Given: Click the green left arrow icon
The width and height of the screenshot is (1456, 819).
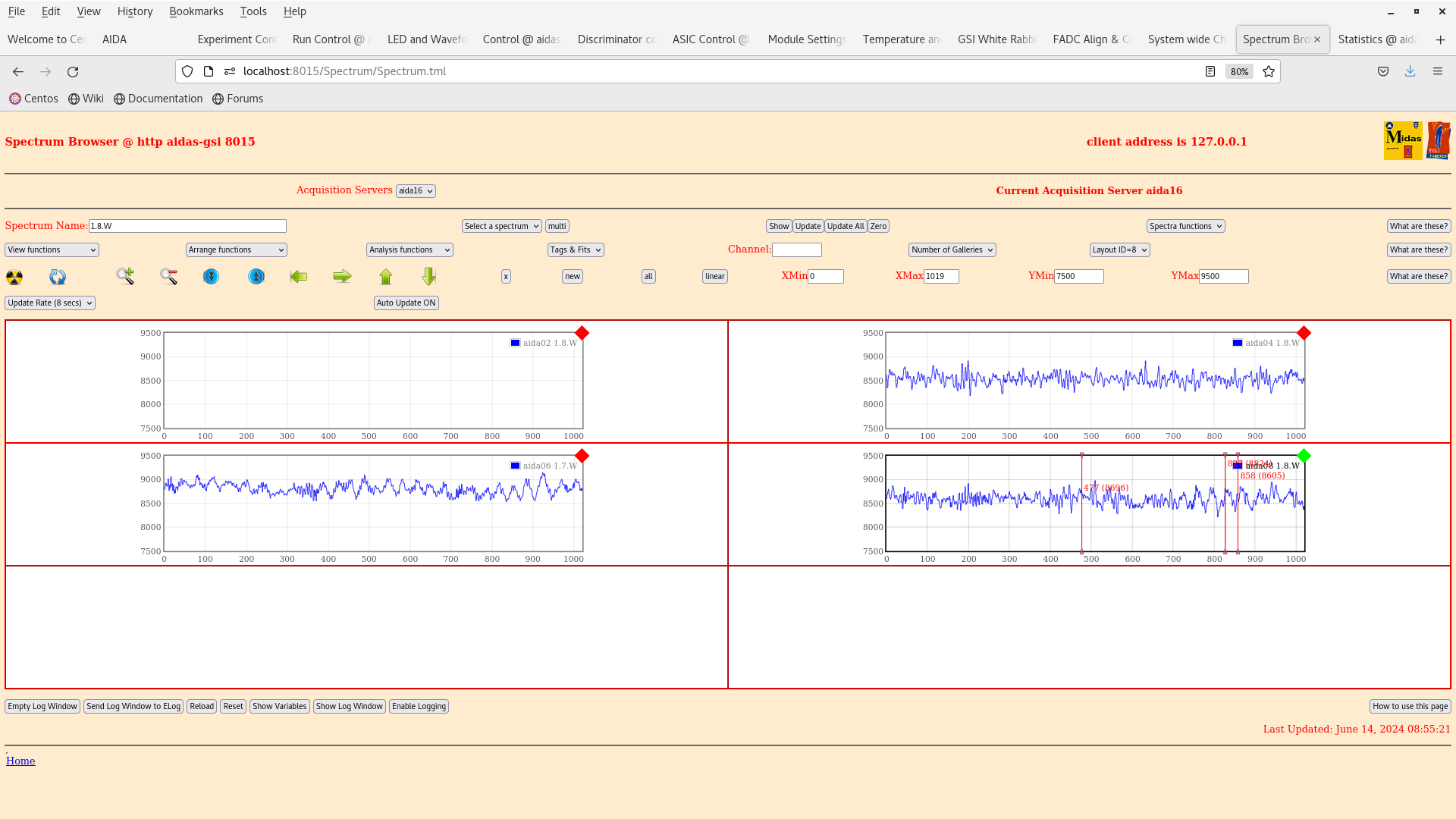Looking at the screenshot, I should click(x=298, y=277).
